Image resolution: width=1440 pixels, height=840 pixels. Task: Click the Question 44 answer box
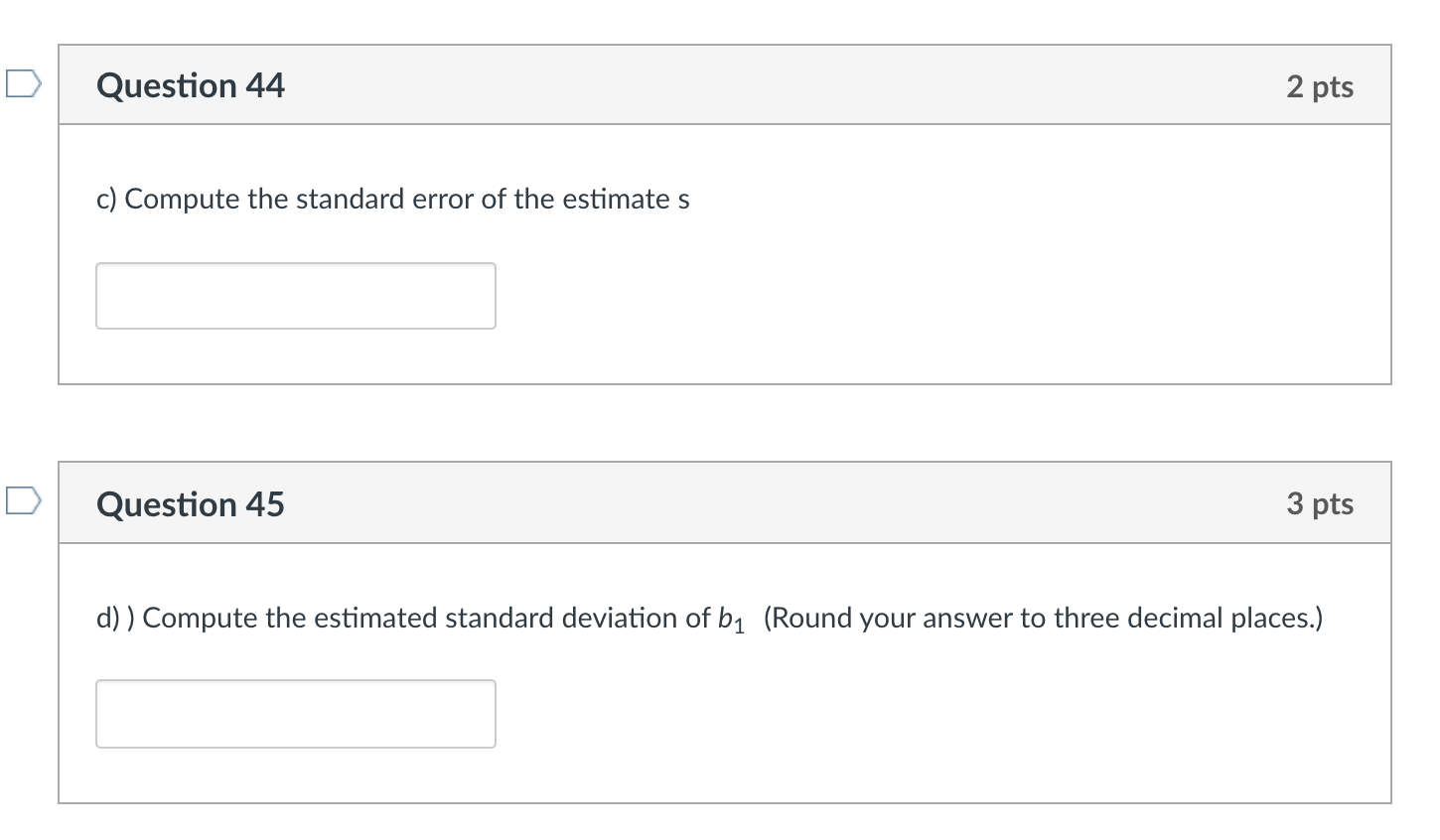[296, 296]
